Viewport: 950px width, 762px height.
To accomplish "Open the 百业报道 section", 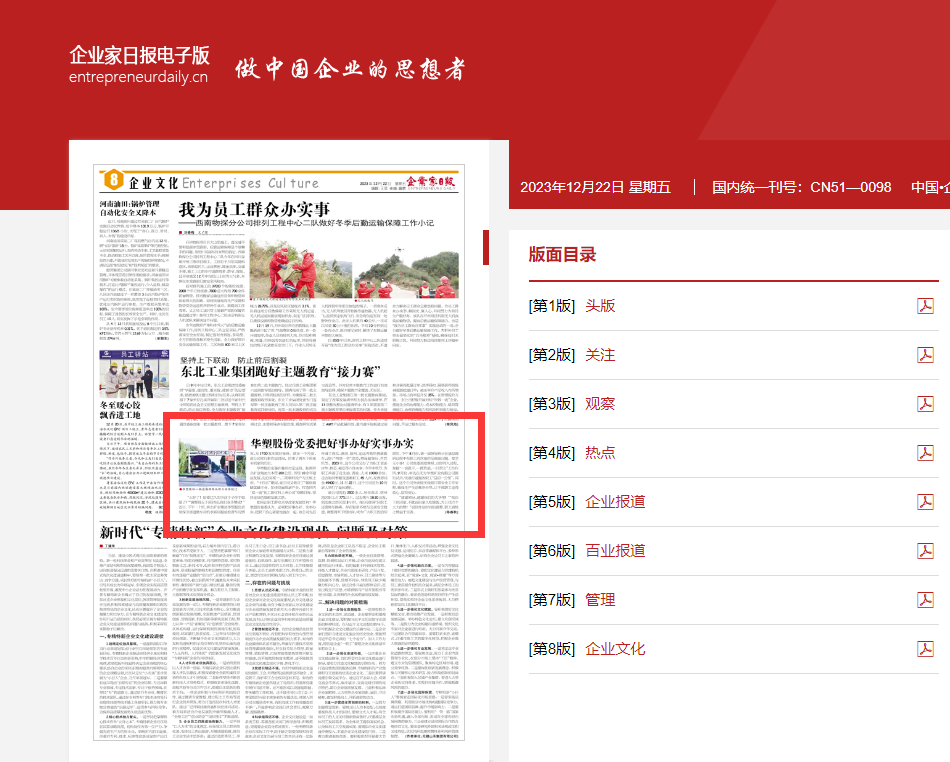I will pyautogui.click(x=615, y=551).
